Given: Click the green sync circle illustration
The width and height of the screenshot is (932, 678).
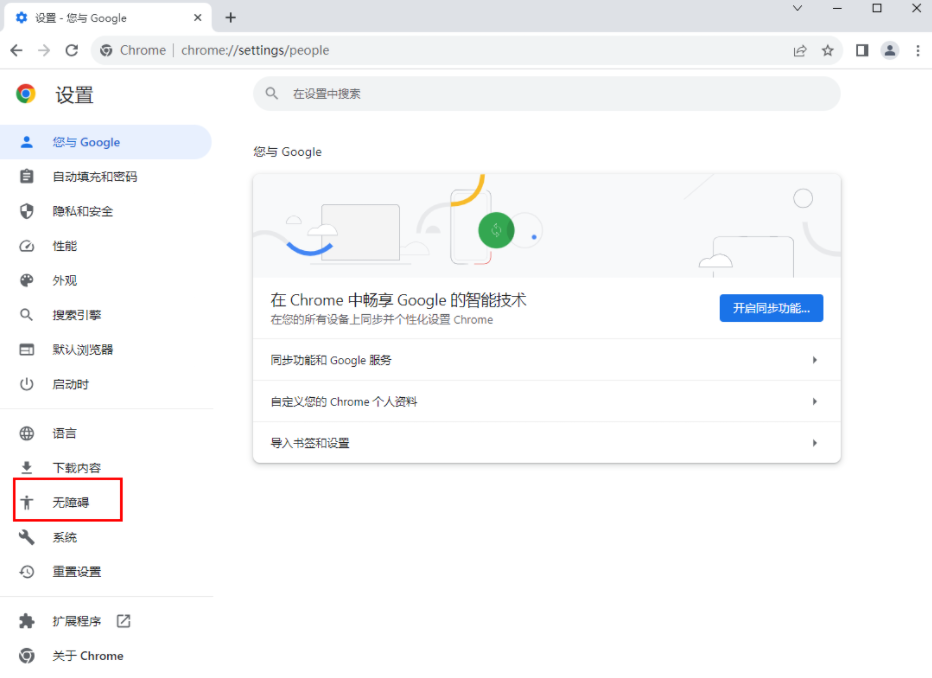Looking at the screenshot, I should point(496,231).
